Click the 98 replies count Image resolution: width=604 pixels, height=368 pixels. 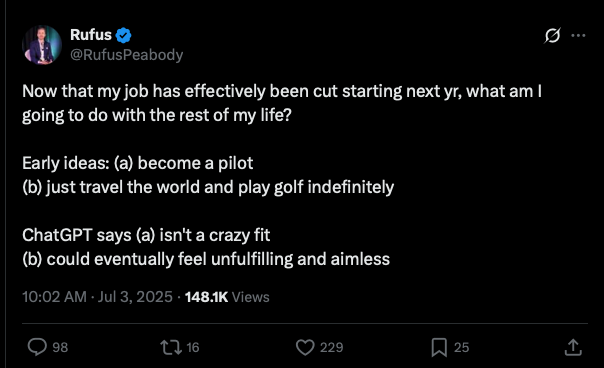[60, 347]
